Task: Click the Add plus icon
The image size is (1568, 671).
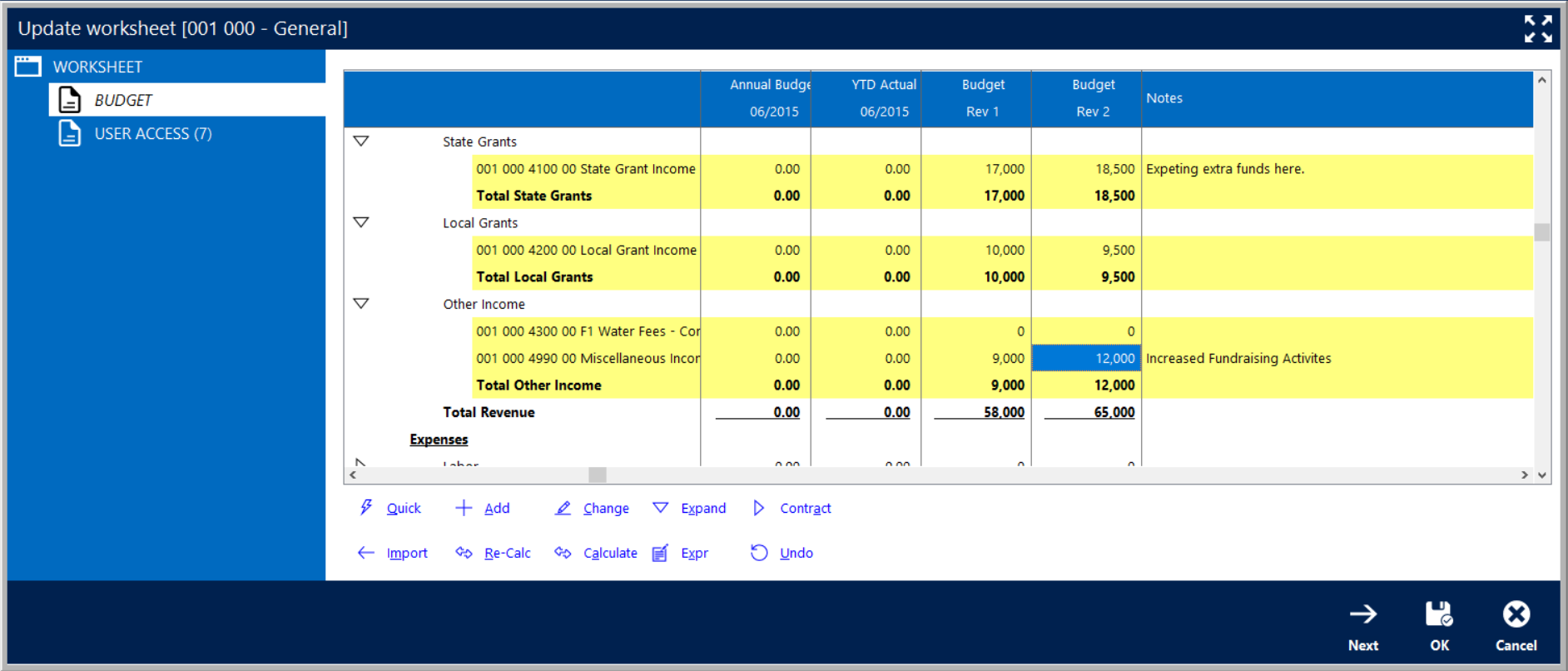Action: 464,508
